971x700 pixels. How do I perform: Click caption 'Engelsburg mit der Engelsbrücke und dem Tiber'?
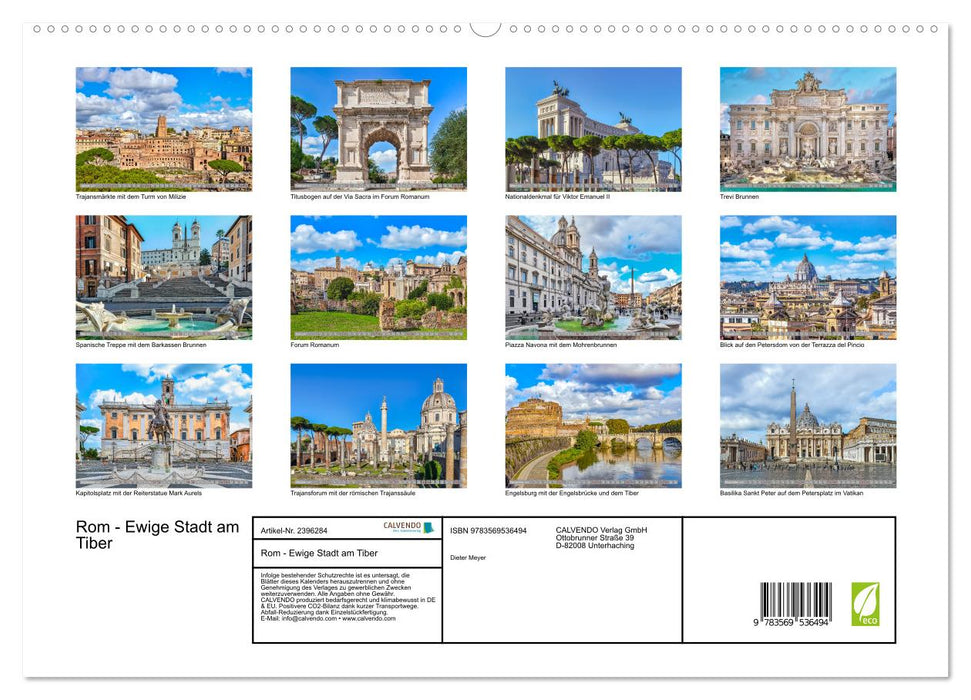[572, 493]
